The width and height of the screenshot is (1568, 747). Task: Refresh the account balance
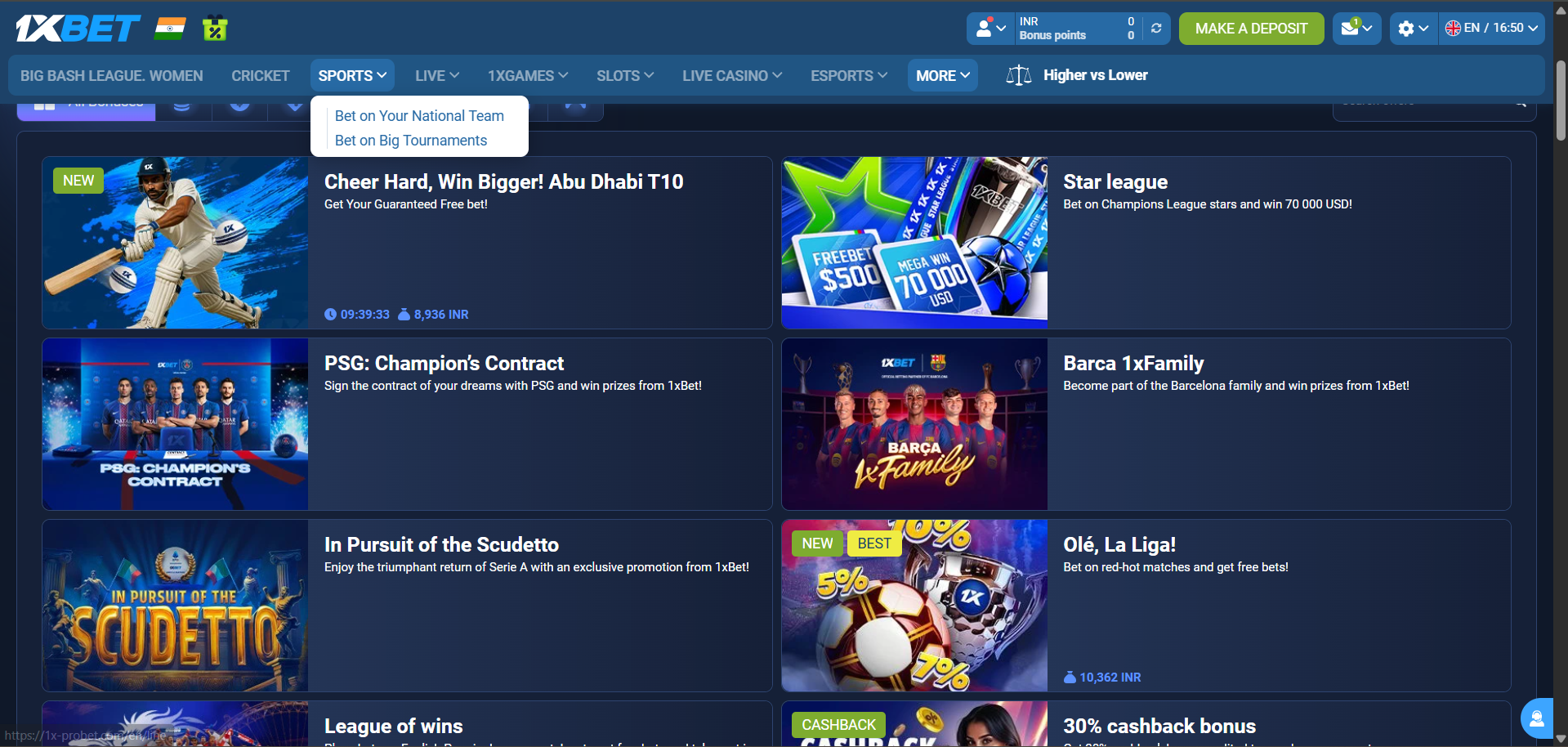(x=1155, y=28)
